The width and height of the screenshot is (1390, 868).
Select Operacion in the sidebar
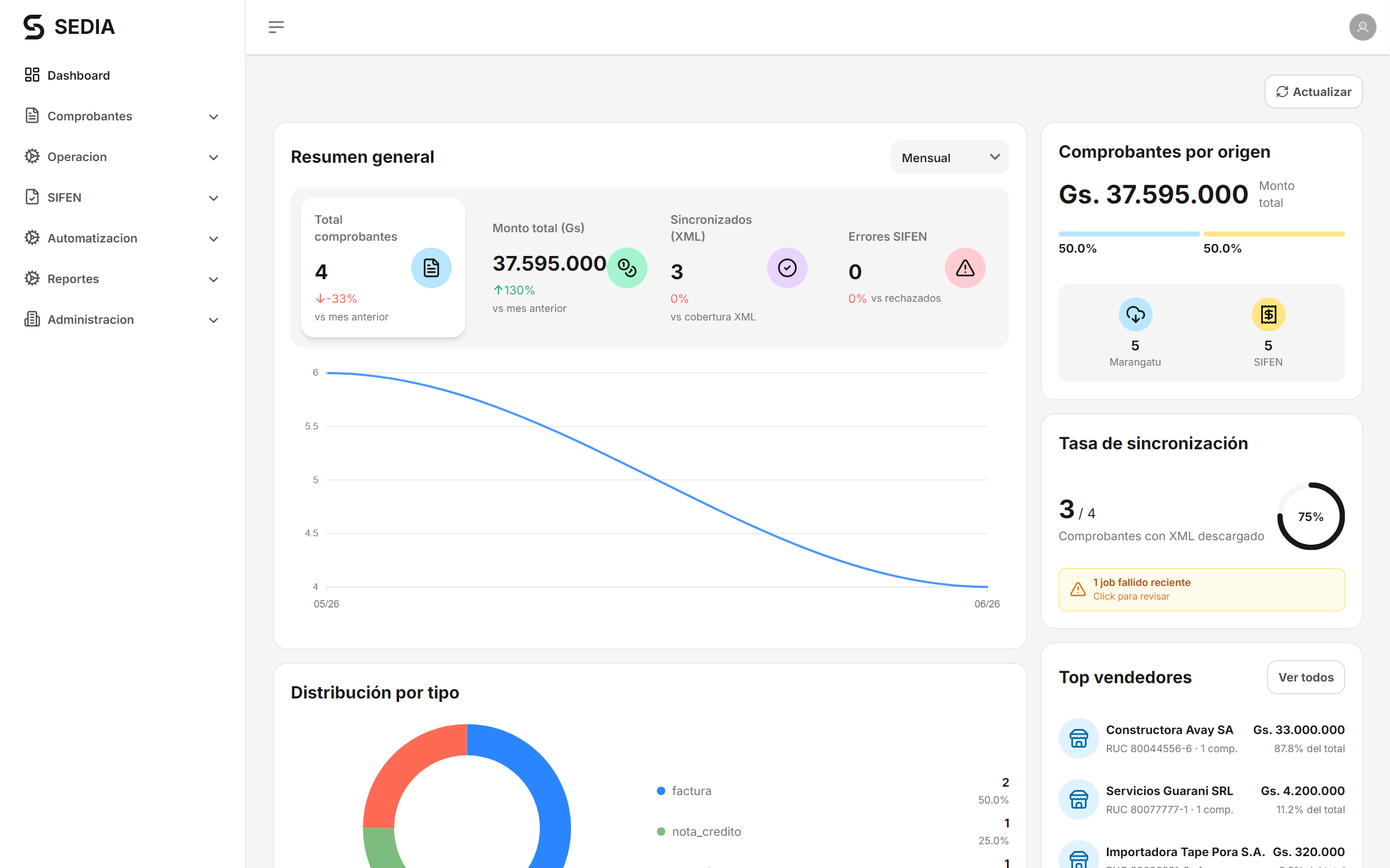point(122,157)
